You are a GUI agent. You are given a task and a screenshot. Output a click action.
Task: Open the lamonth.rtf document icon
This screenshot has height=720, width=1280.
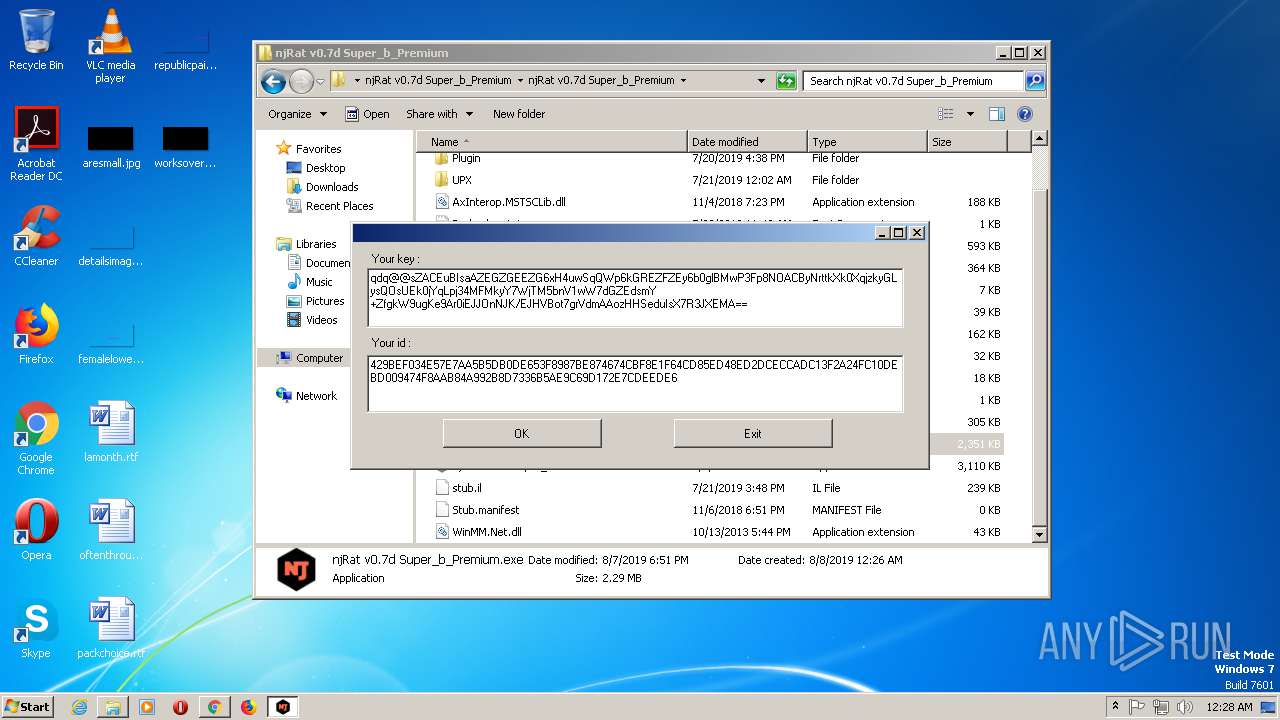pyautogui.click(x=110, y=432)
